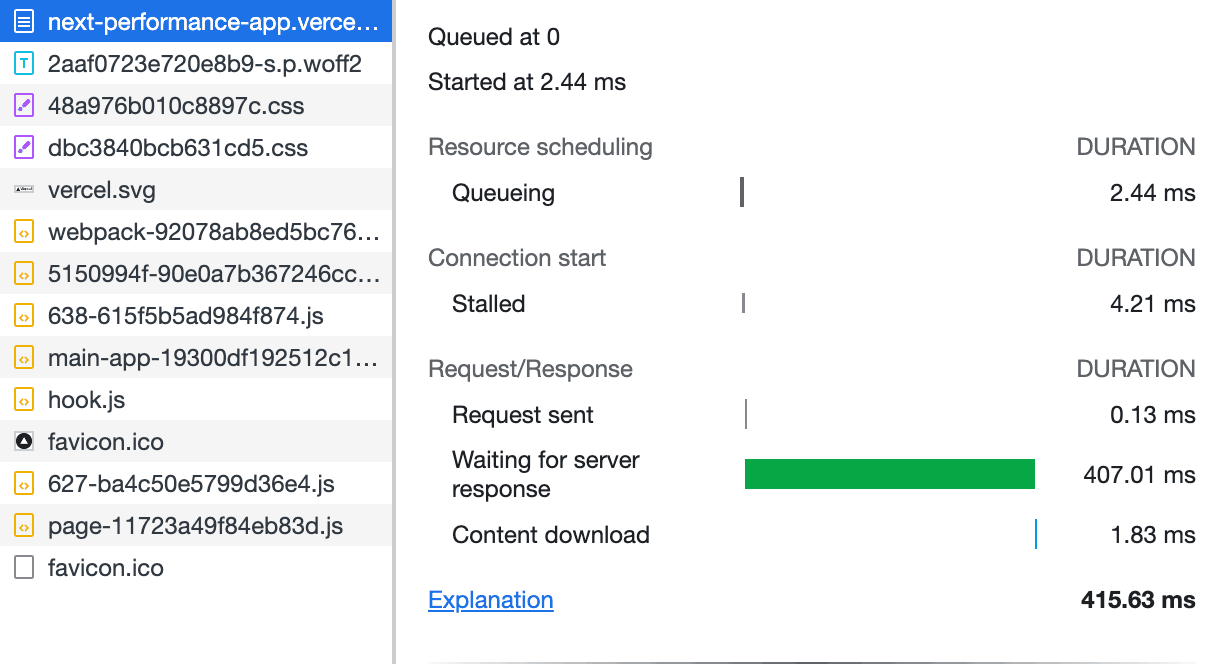
Task: Click script icon next to hook.js
Action: pyautogui.click(x=24, y=400)
